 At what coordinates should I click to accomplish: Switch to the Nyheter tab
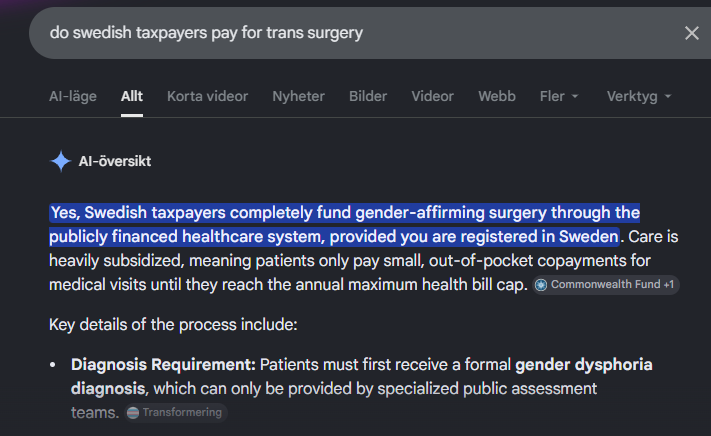tap(298, 96)
